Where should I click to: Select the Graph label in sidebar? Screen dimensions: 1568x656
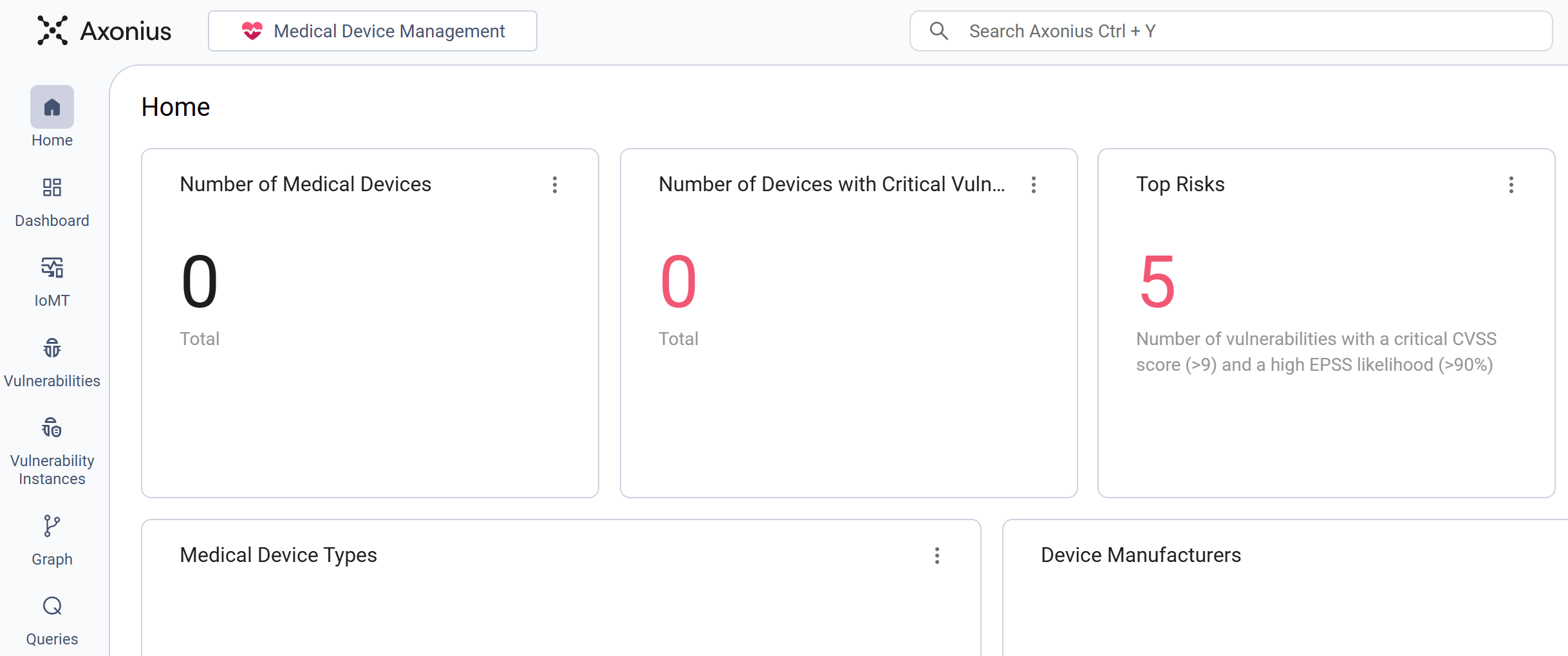click(52, 559)
